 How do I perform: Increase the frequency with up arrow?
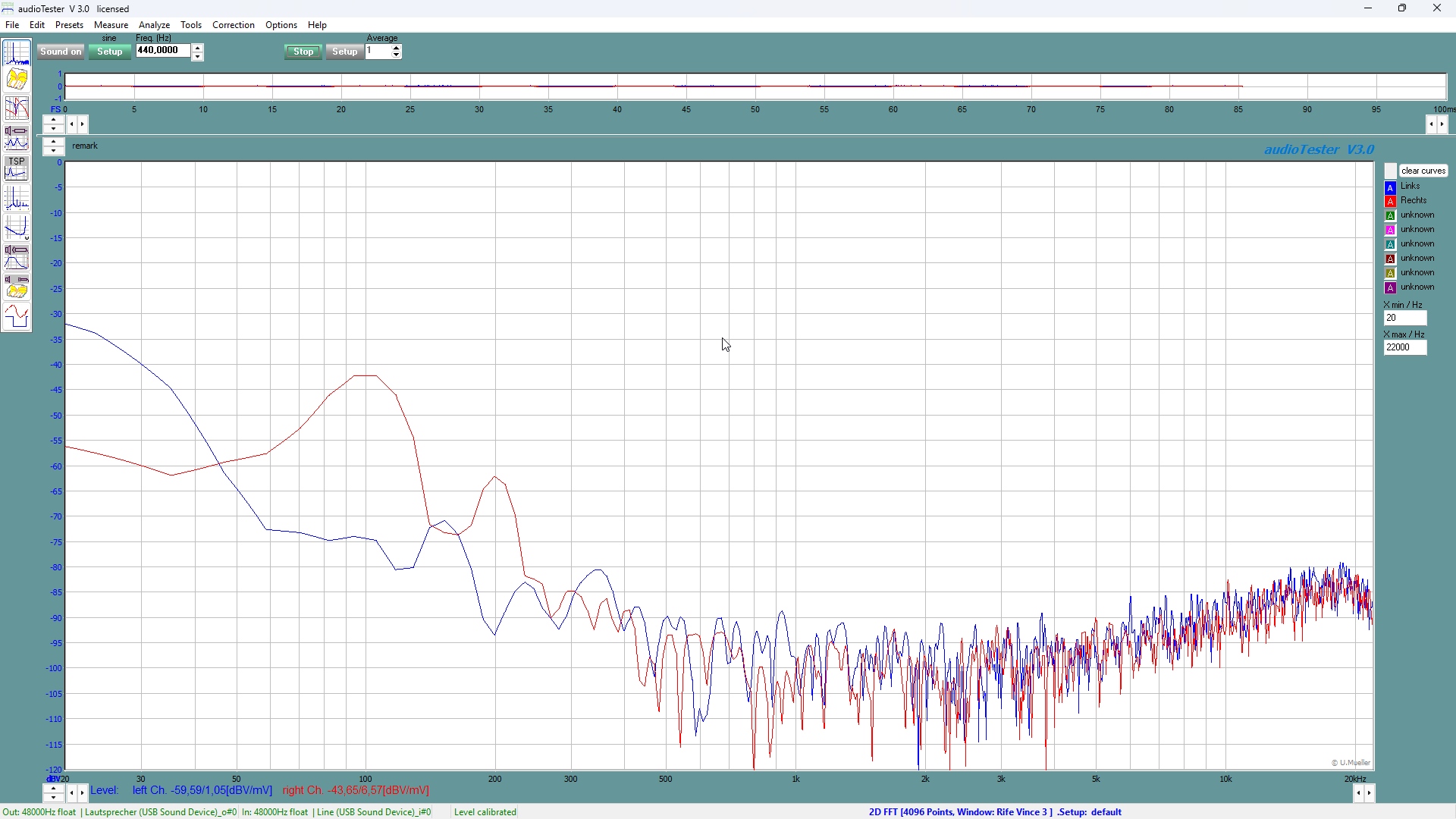pyautogui.click(x=198, y=48)
